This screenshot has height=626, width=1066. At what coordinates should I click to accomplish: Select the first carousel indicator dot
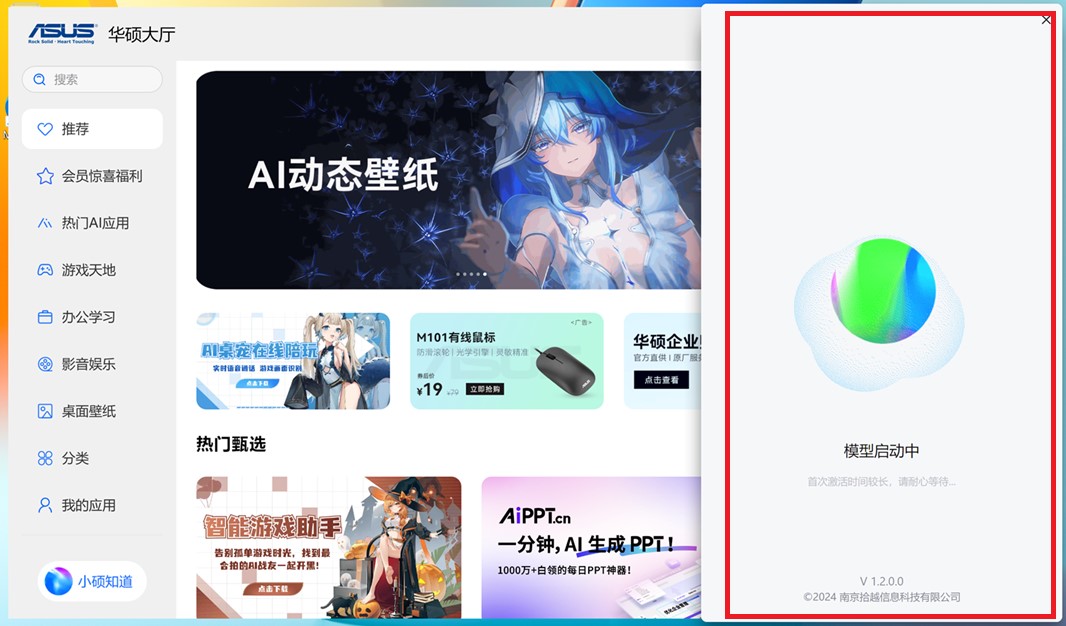click(458, 275)
